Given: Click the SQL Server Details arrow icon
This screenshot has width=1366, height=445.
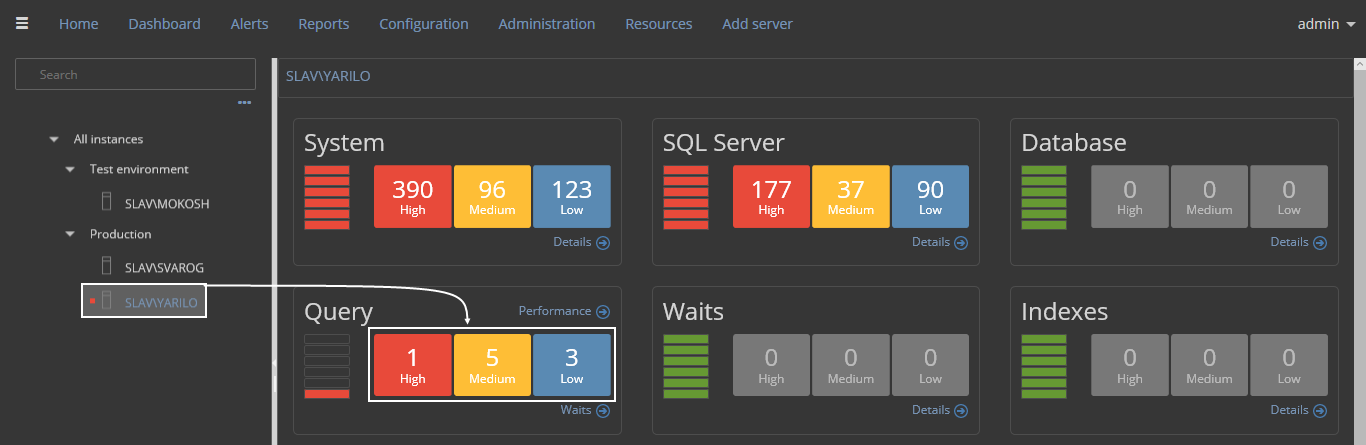Looking at the screenshot, I should 961,242.
